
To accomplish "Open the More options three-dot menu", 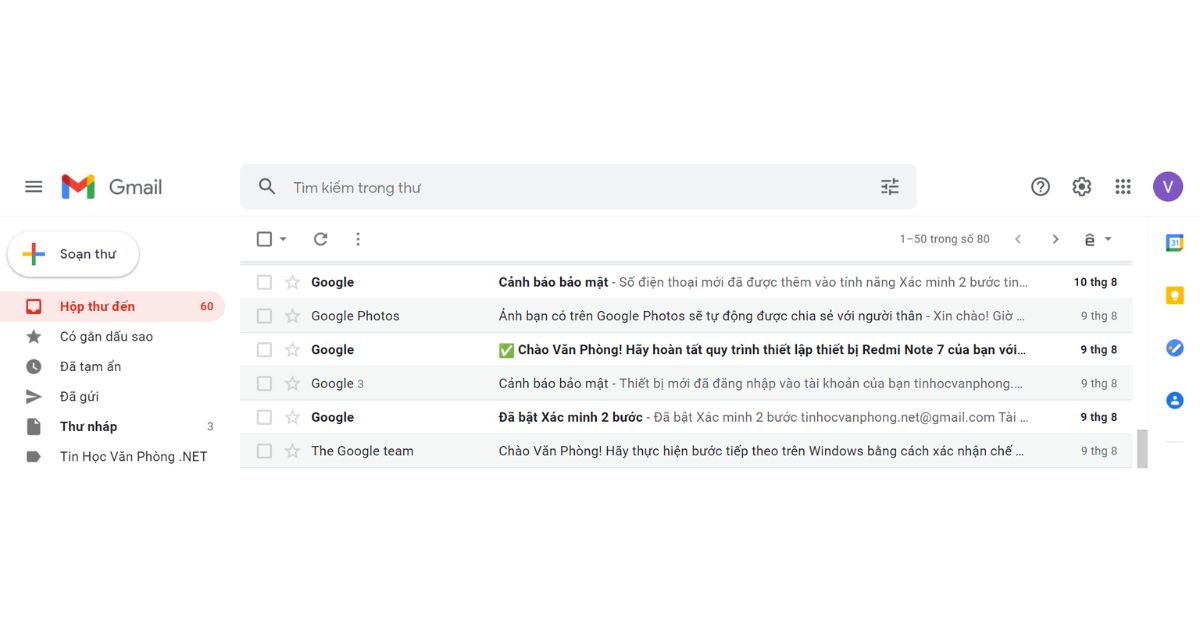I will click(358, 239).
